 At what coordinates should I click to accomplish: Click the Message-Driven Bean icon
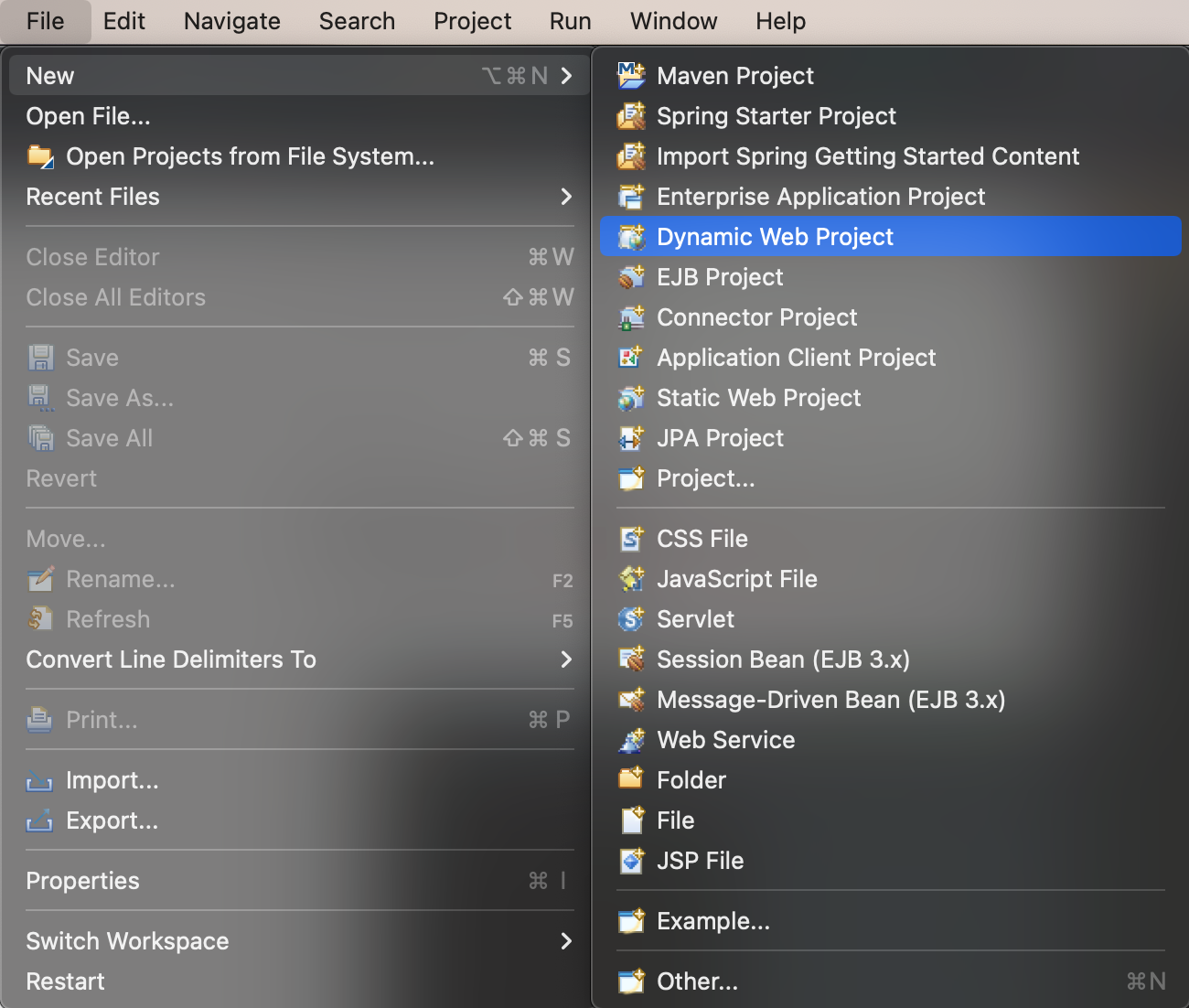tap(631, 699)
